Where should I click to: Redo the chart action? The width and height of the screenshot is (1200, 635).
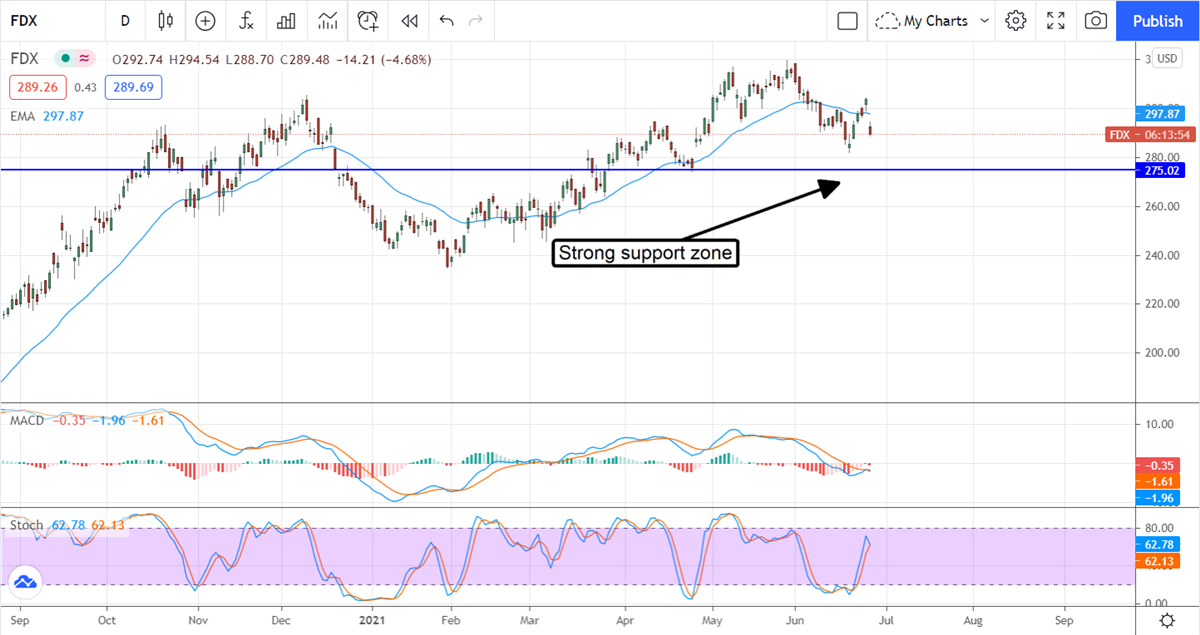[476, 20]
